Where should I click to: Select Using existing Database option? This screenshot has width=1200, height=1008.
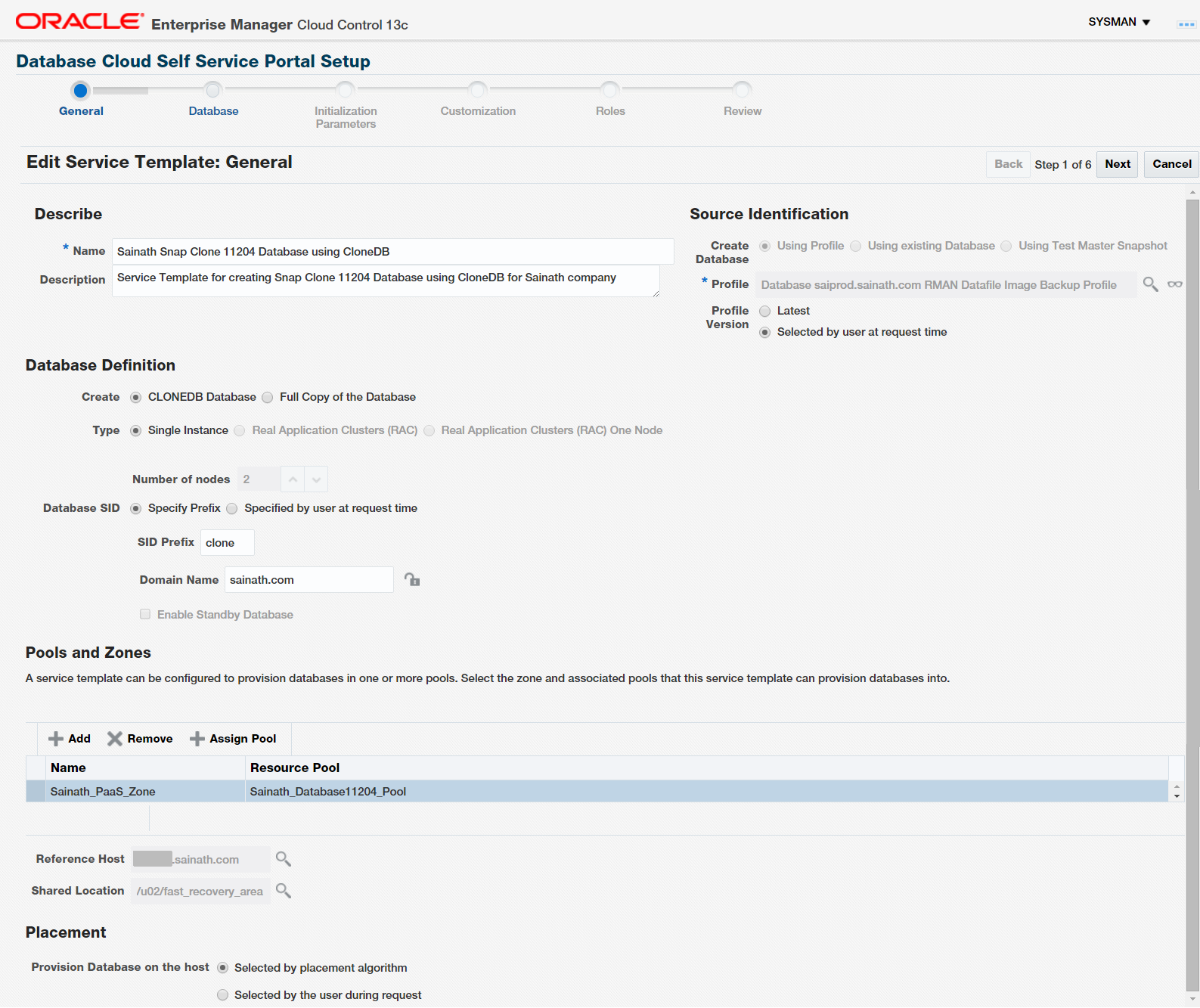click(856, 247)
